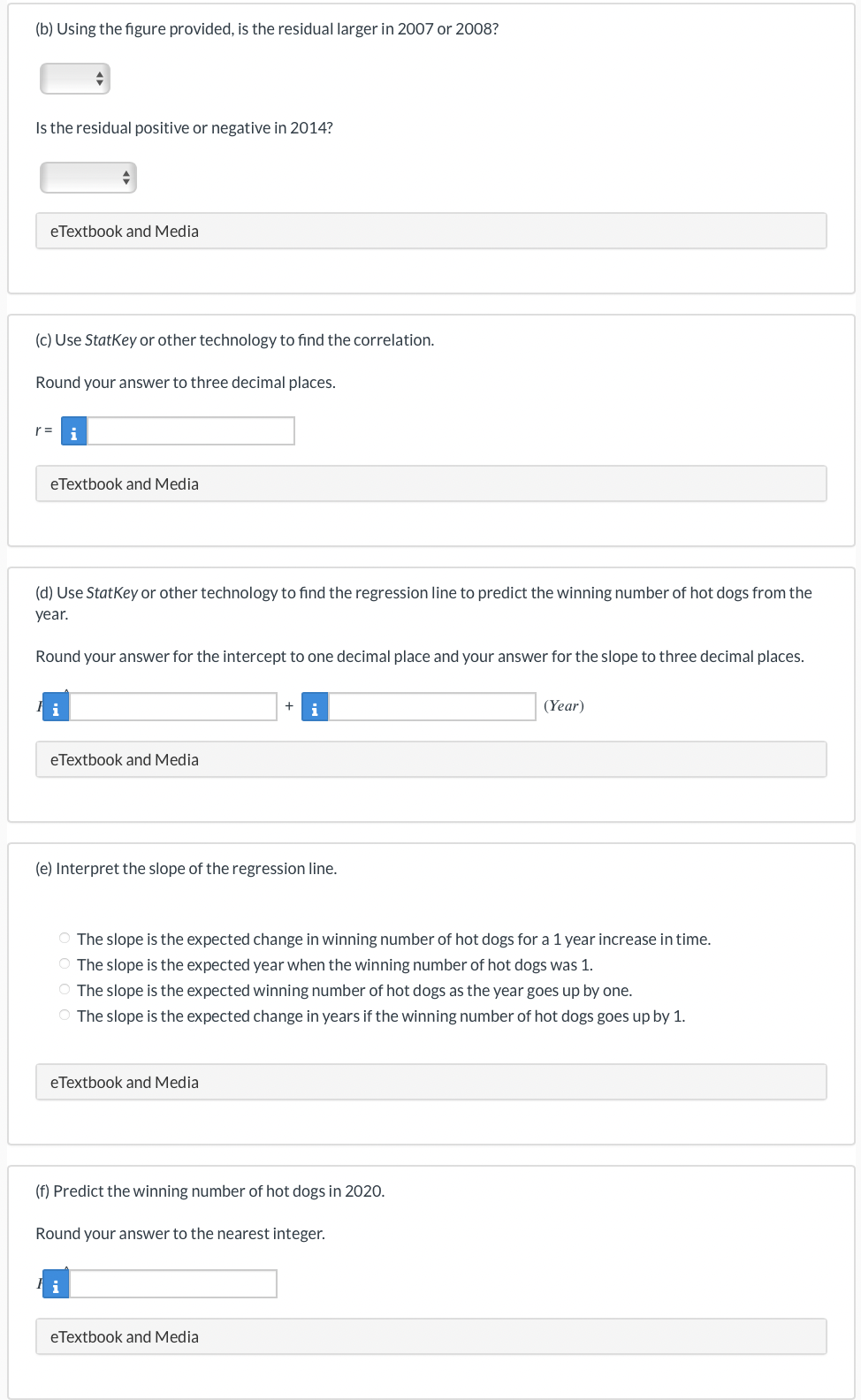
Task: Select 'expected change in winning number' slope option
Action: [x=65, y=939]
